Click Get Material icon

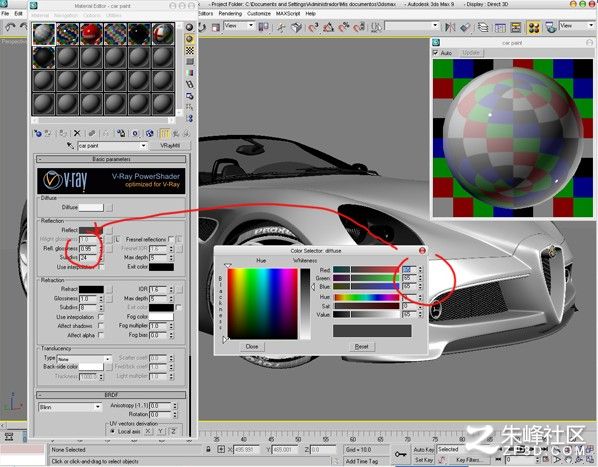(37, 133)
